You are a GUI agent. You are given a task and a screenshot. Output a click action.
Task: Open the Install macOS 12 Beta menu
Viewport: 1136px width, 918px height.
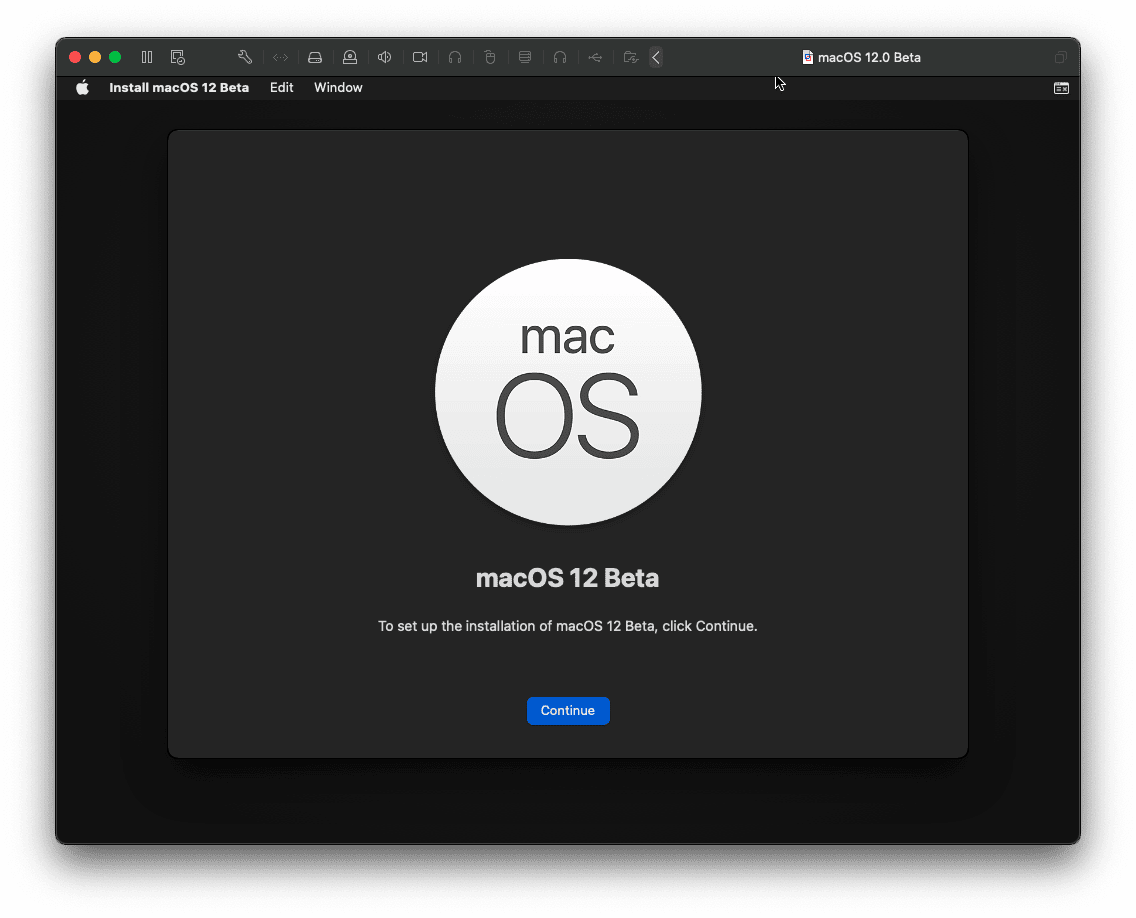click(x=179, y=88)
